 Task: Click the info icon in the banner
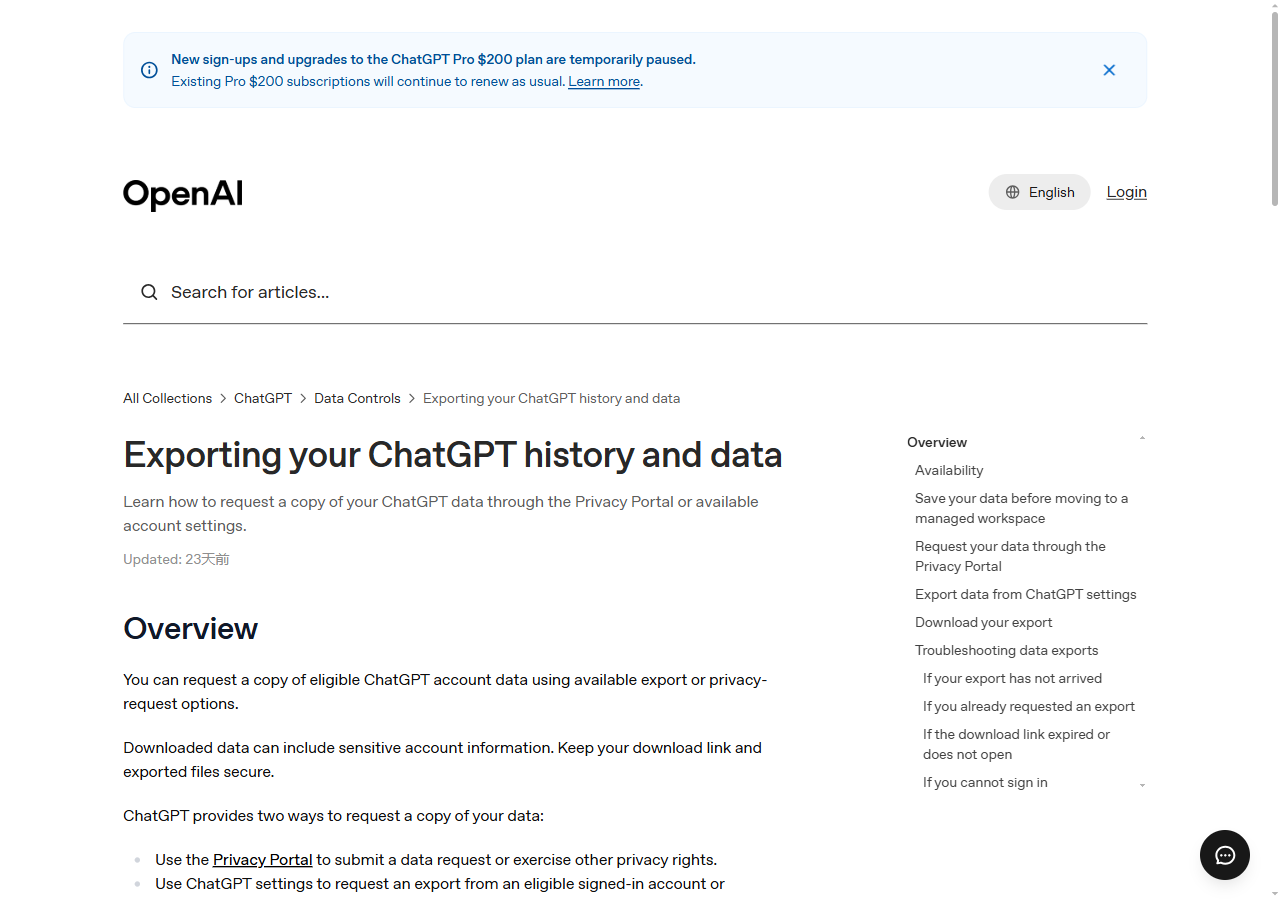149,70
